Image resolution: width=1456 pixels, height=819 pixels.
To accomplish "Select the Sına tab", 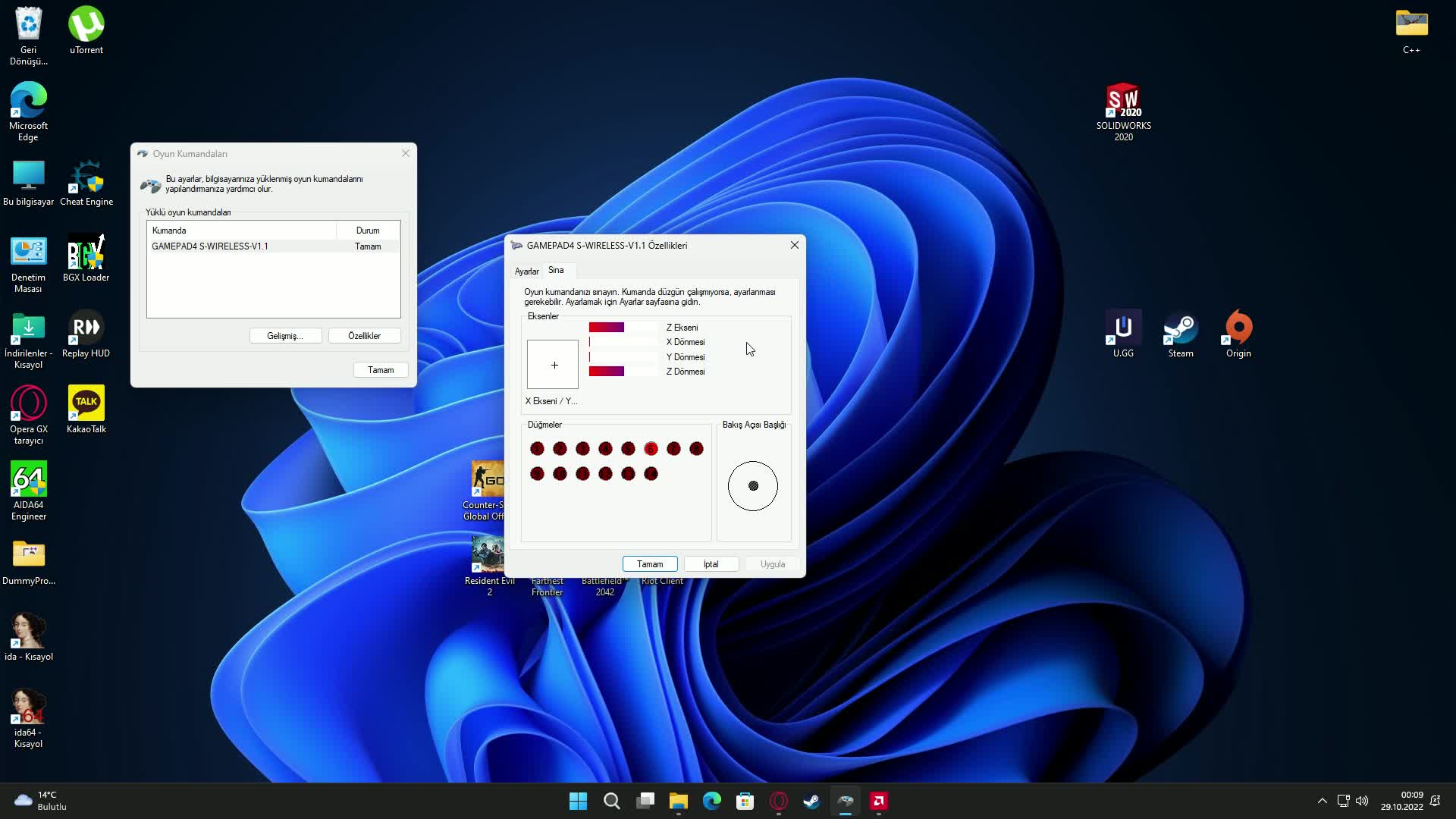I will click(556, 270).
